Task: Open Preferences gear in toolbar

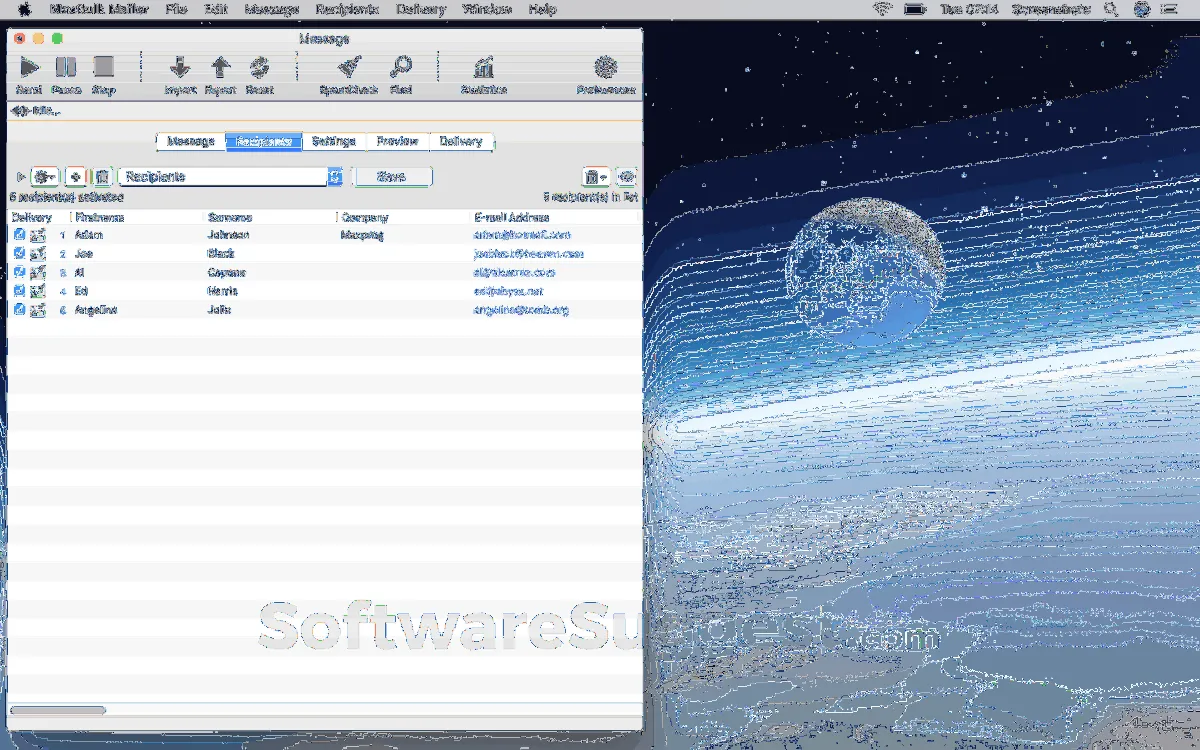Action: coord(605,68)
